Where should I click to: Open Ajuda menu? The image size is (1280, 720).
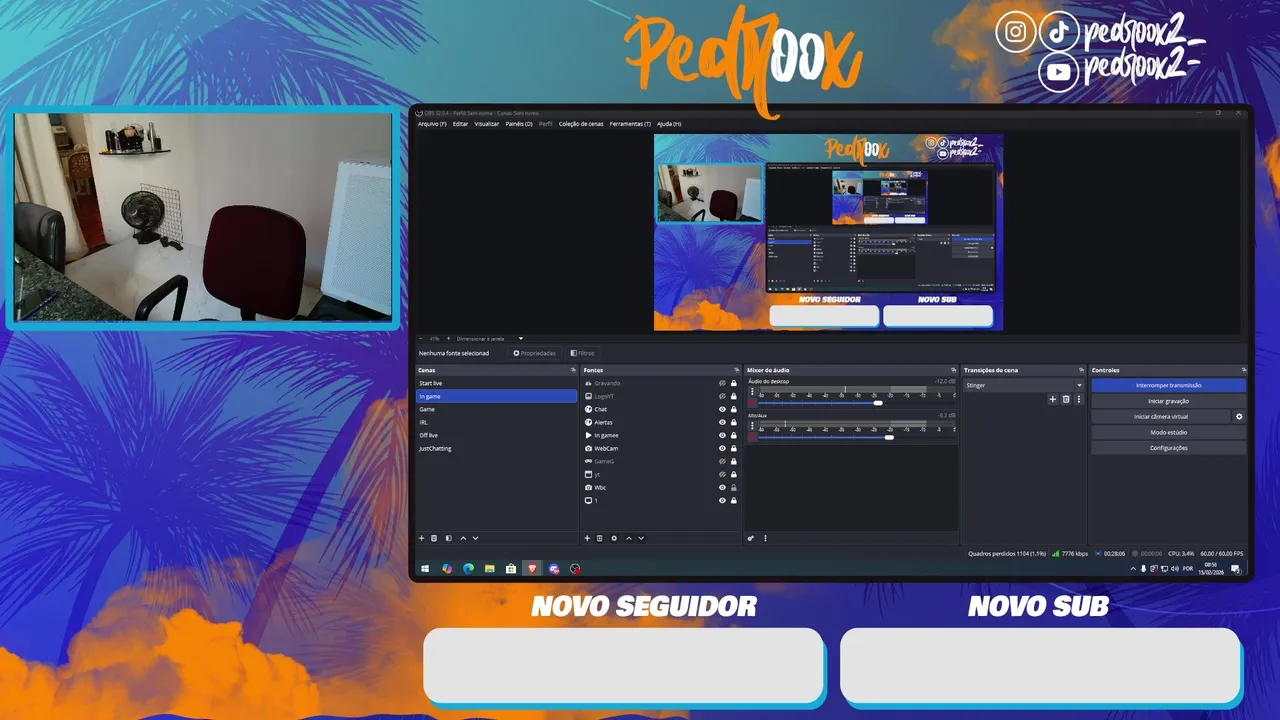point(669,124)
